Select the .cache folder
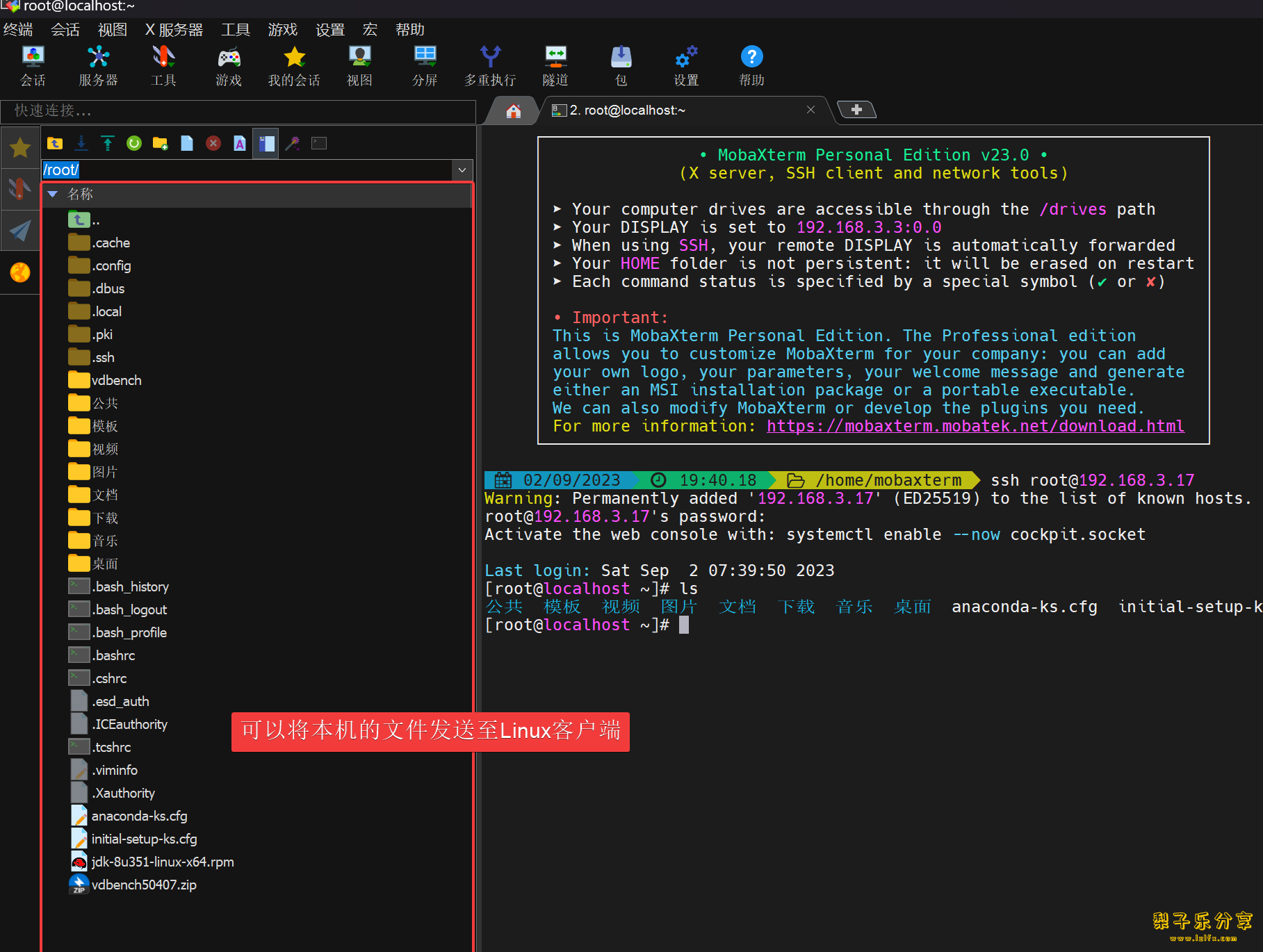The width and height of the screenshot is (1263, 952). pyautogui.click(x=99, y=243)
